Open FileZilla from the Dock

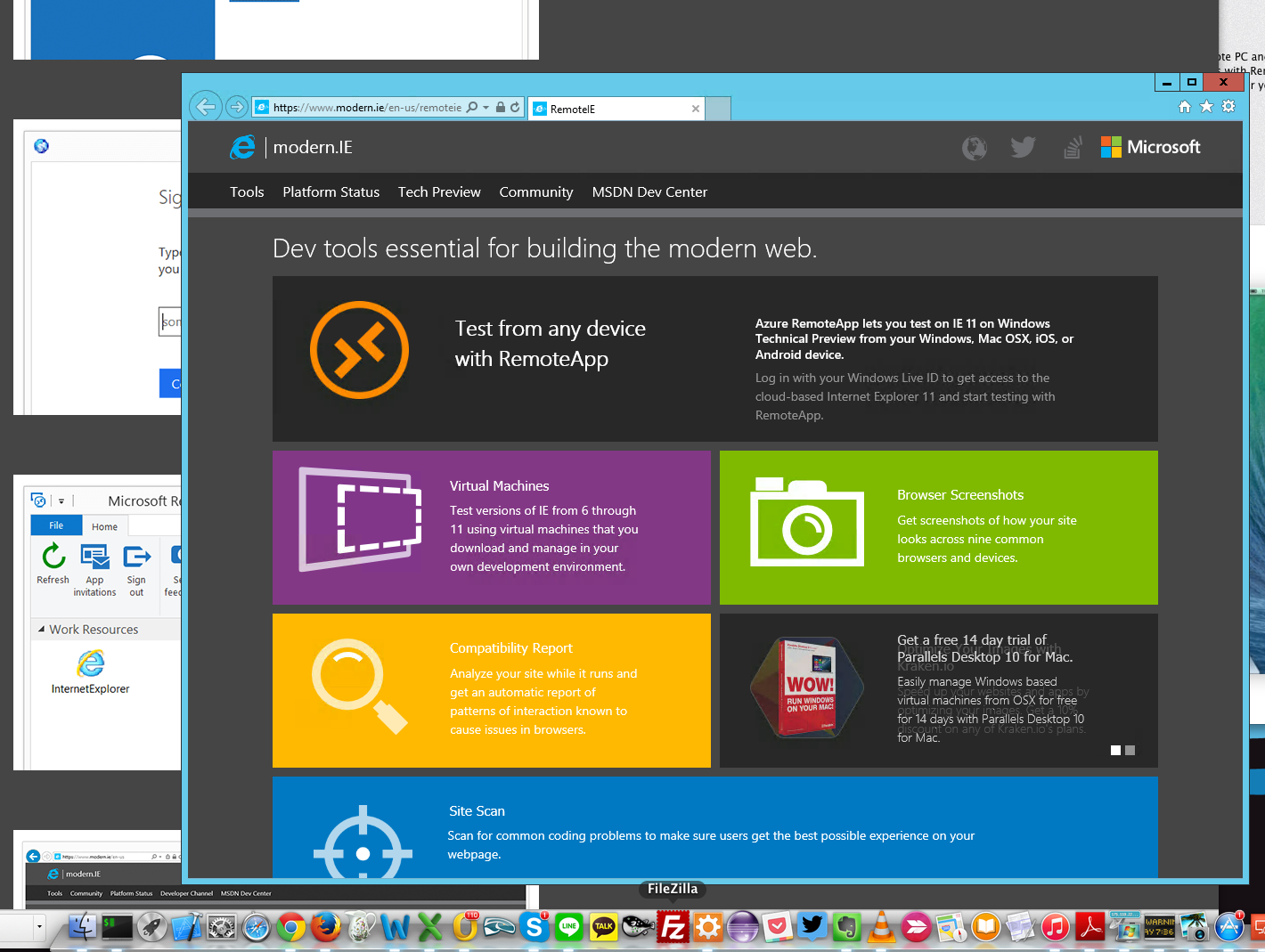coord(673,927)
